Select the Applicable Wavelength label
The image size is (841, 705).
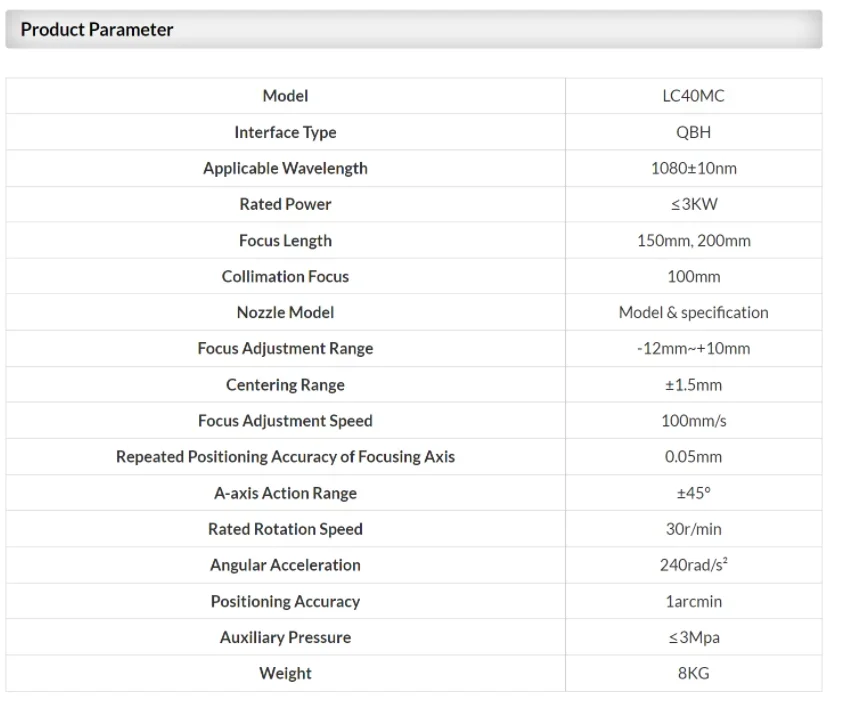(x=285, y=168)
